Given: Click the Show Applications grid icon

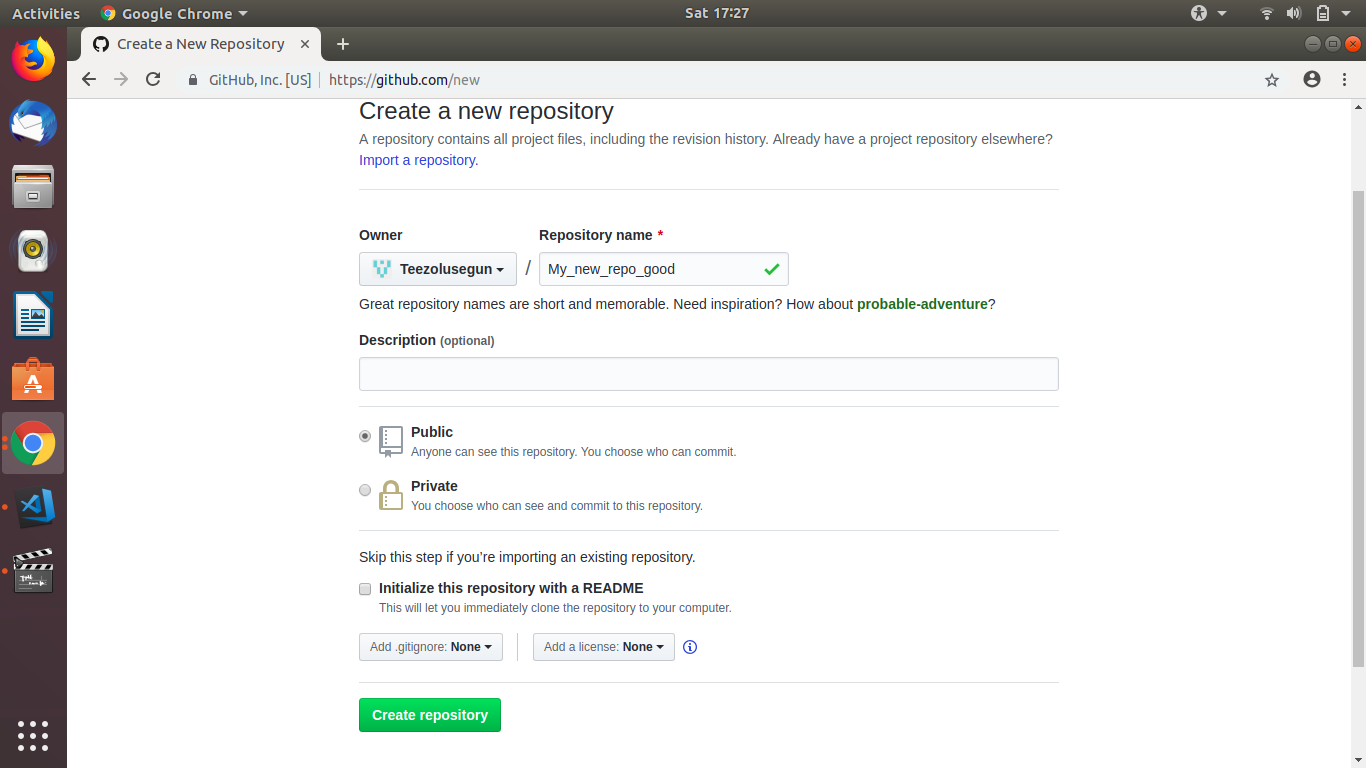Looking at the screenshot, I should (33, 735).
